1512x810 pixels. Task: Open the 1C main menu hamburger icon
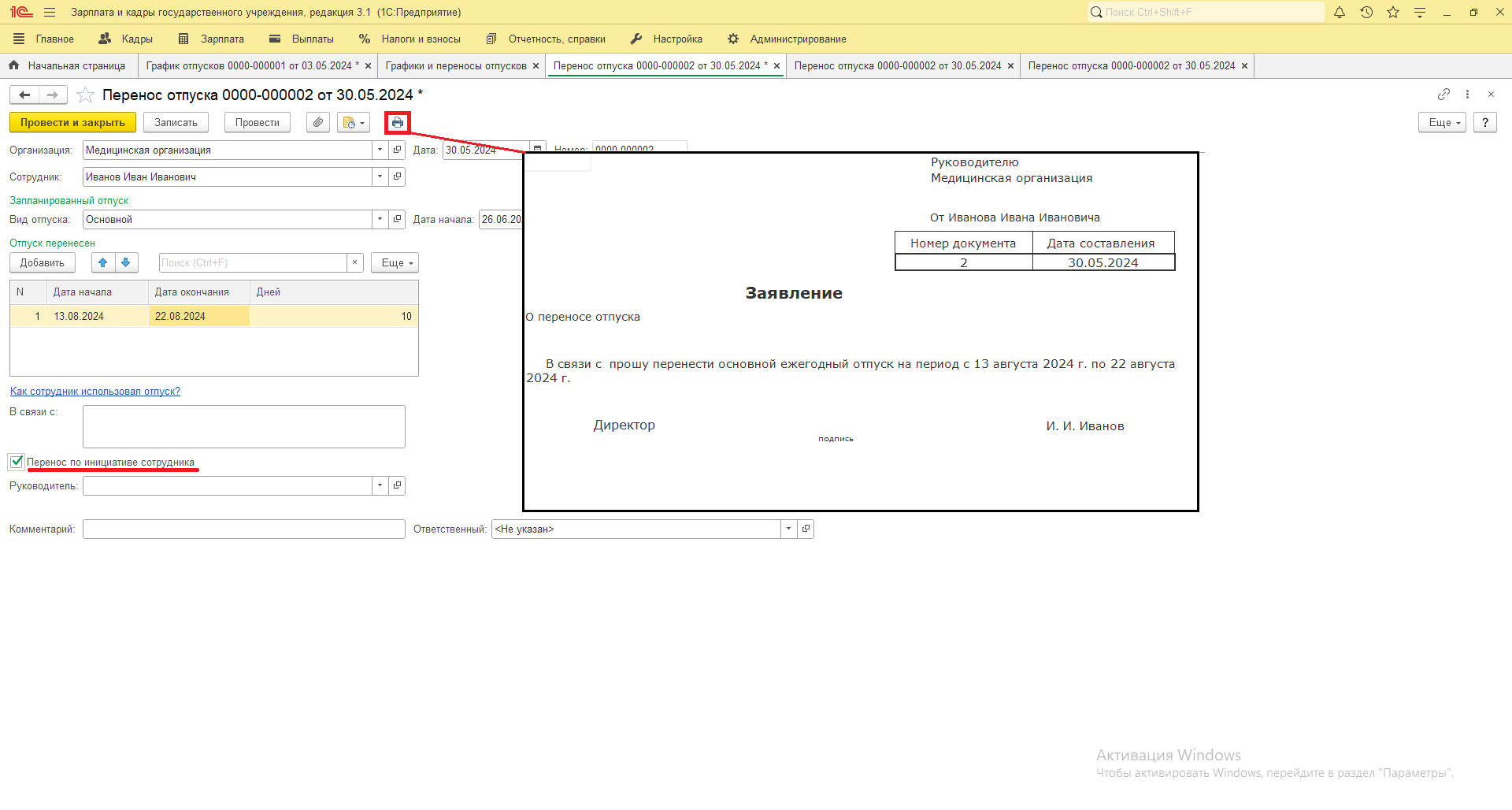pyautogui.click(x=50, y=13)
